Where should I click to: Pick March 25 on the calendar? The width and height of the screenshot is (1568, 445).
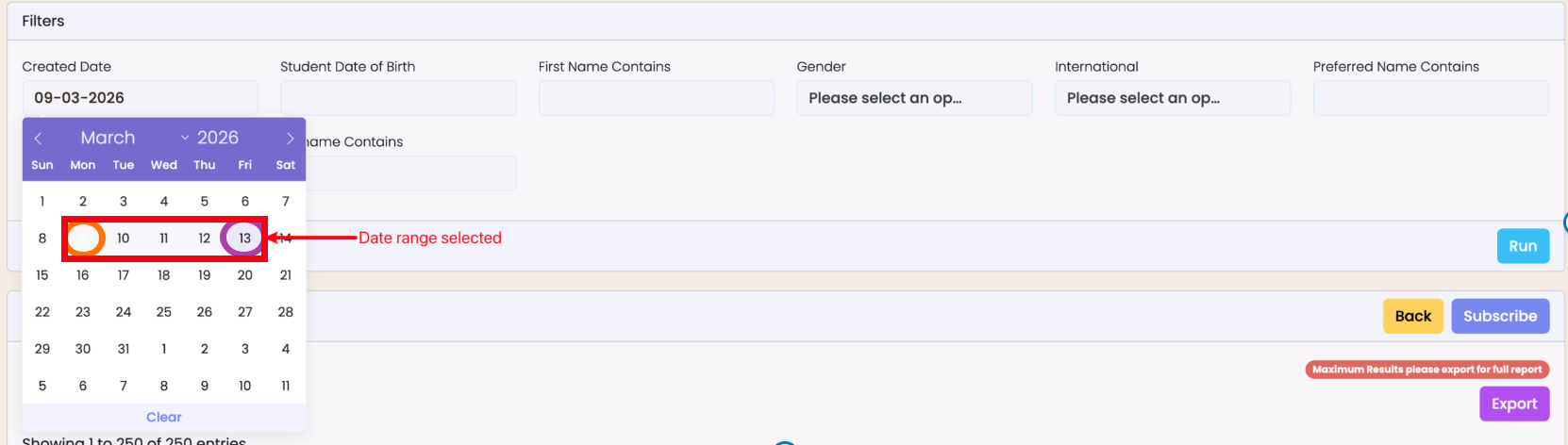coord(164,312)
